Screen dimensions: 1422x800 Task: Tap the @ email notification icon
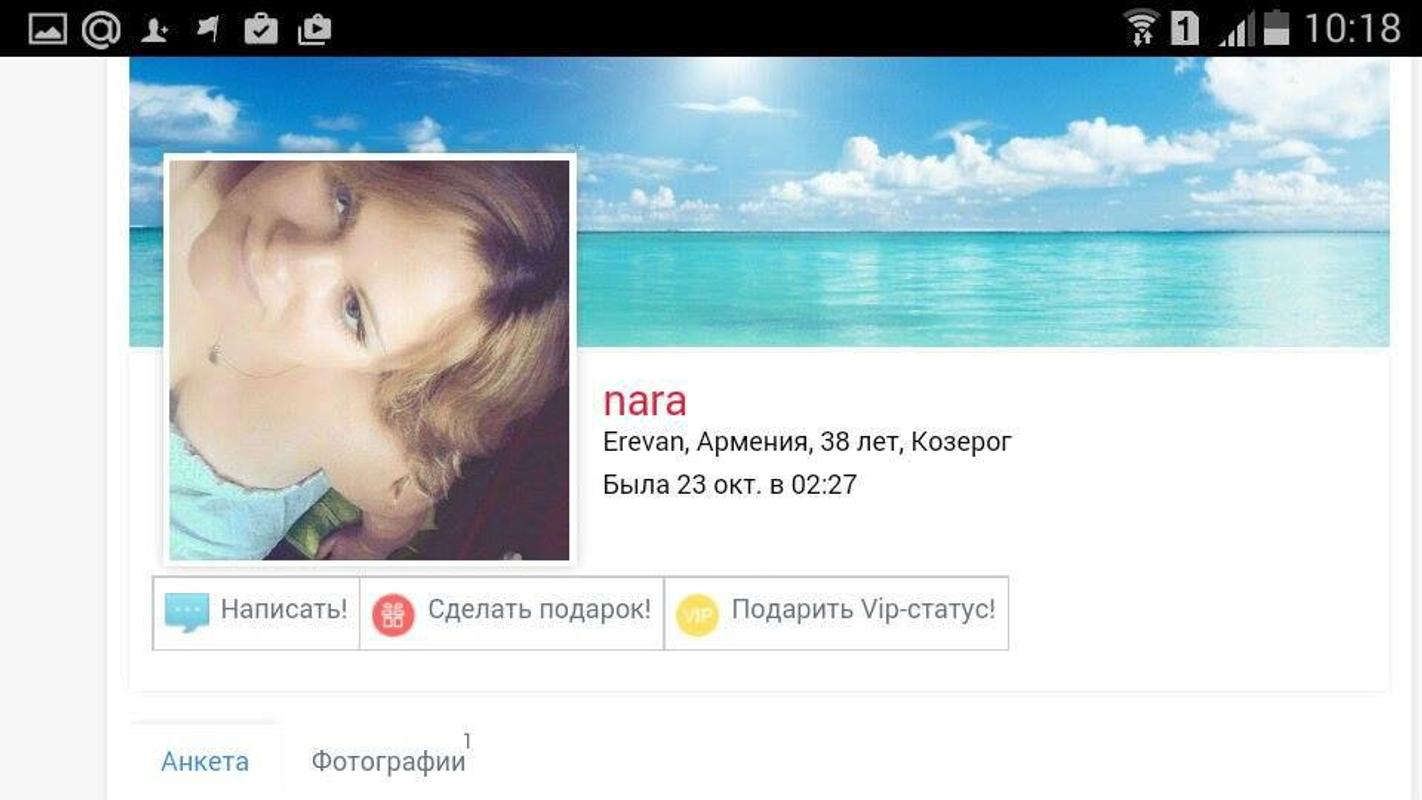[101, 29]
